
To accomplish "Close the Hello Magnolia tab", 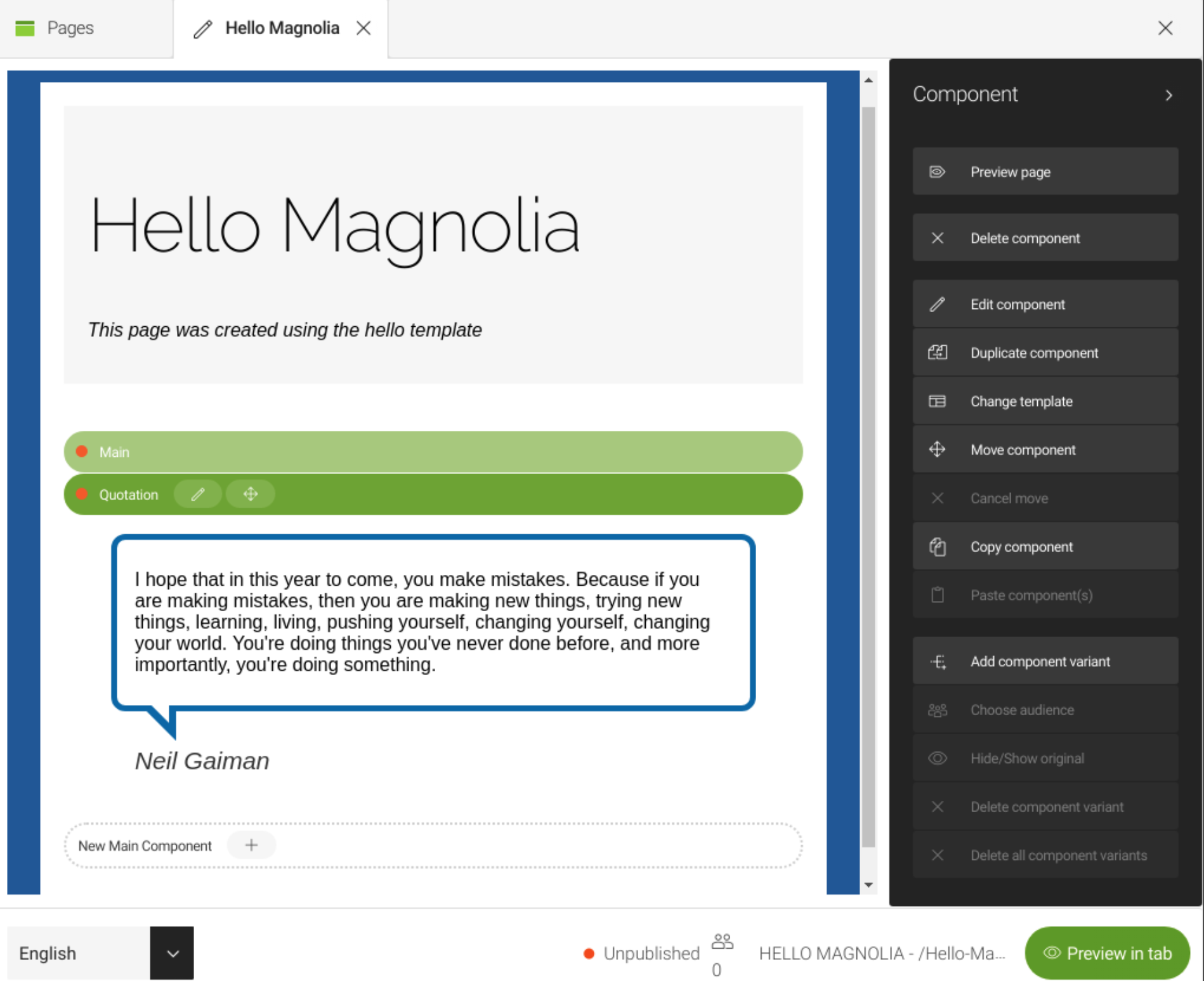I will point(363,29).
